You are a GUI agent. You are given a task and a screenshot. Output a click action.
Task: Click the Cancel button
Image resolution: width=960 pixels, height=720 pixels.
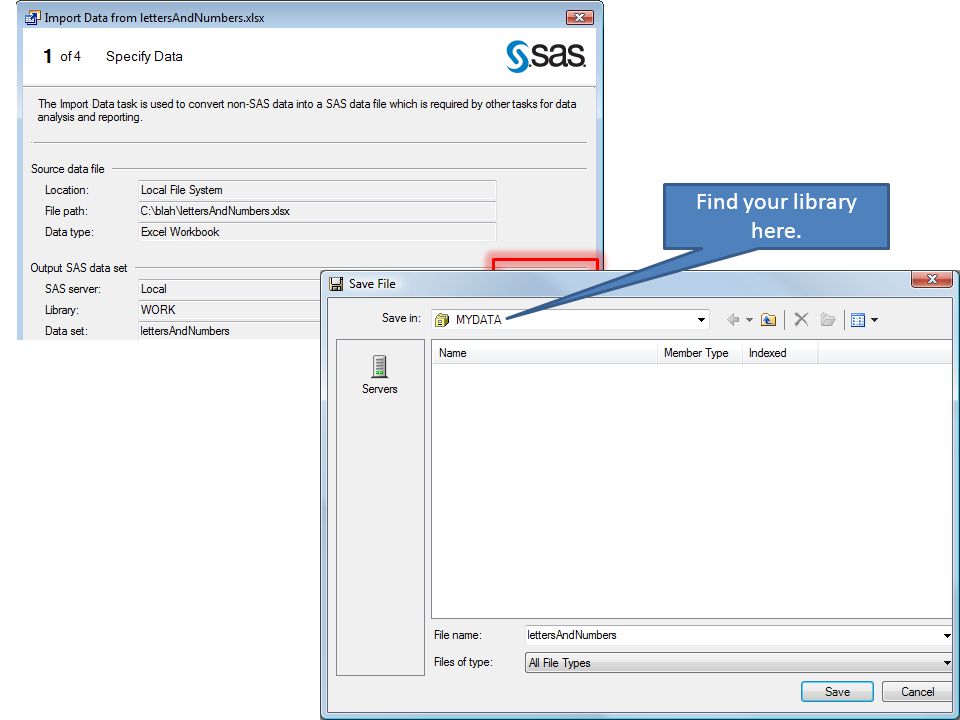(x=918, y=692)
